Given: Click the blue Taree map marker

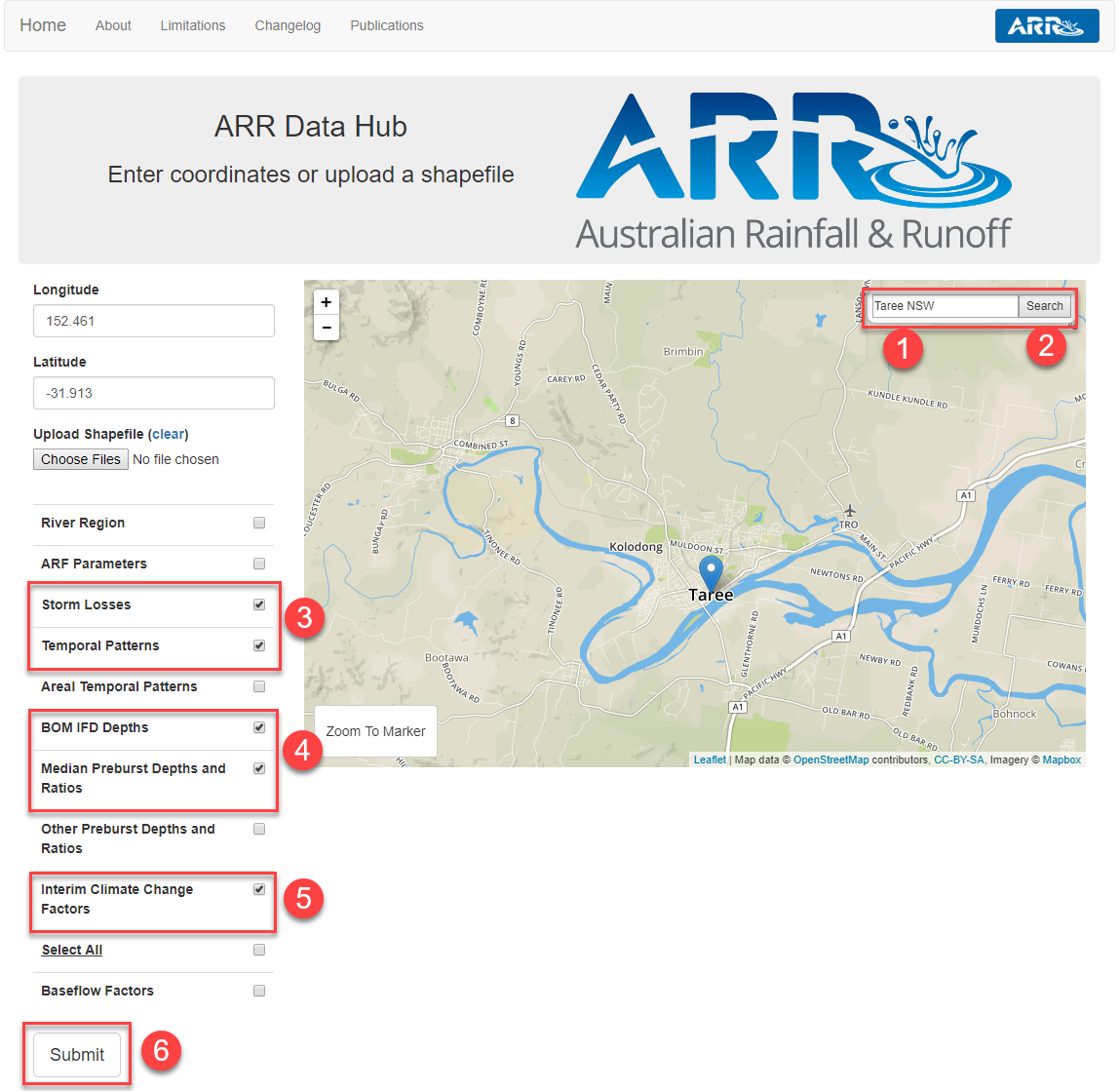Looking at the screenshot, I should (x=711, y=573).
